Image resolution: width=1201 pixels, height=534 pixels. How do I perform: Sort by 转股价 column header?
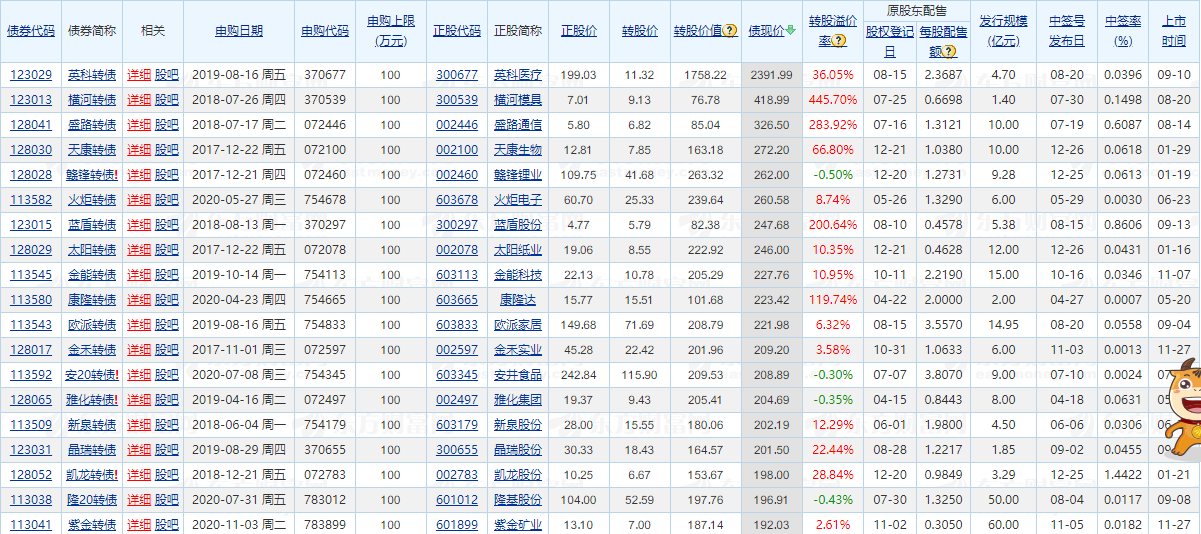[640, 31]
